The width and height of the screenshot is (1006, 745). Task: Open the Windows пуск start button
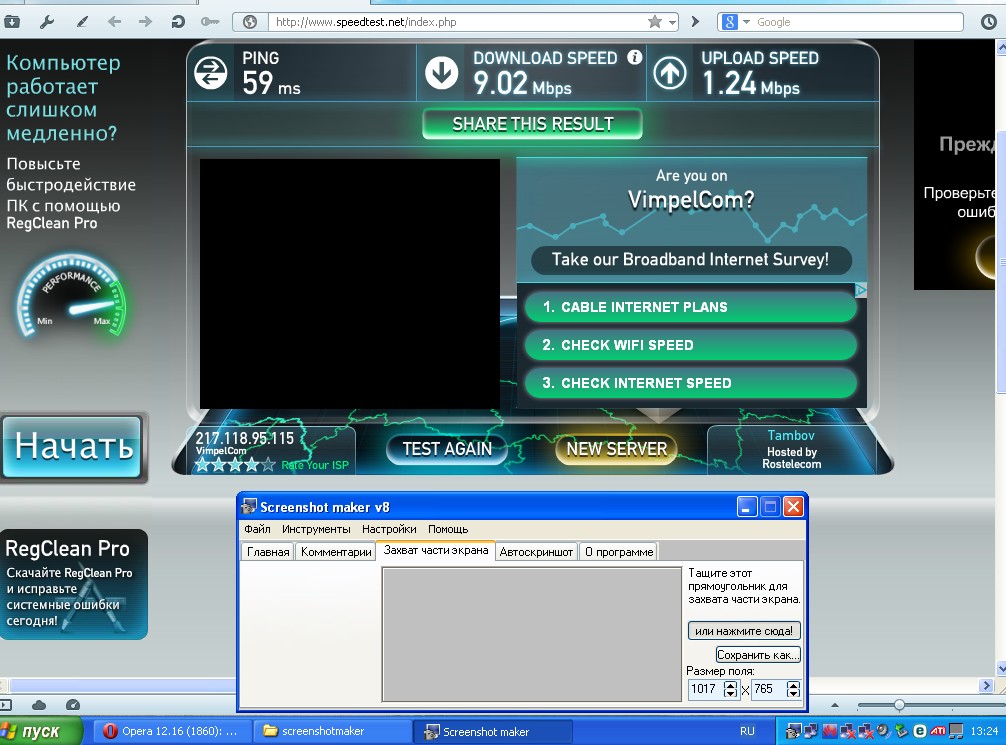click(x=40, y=732)
